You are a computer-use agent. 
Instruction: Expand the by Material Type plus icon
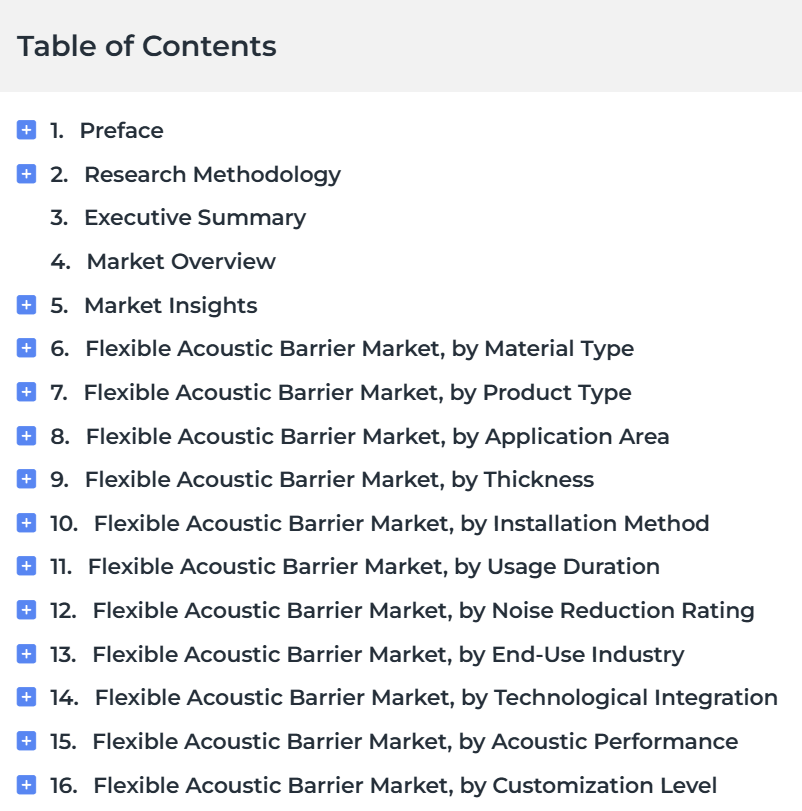click(x=26, y=348)
